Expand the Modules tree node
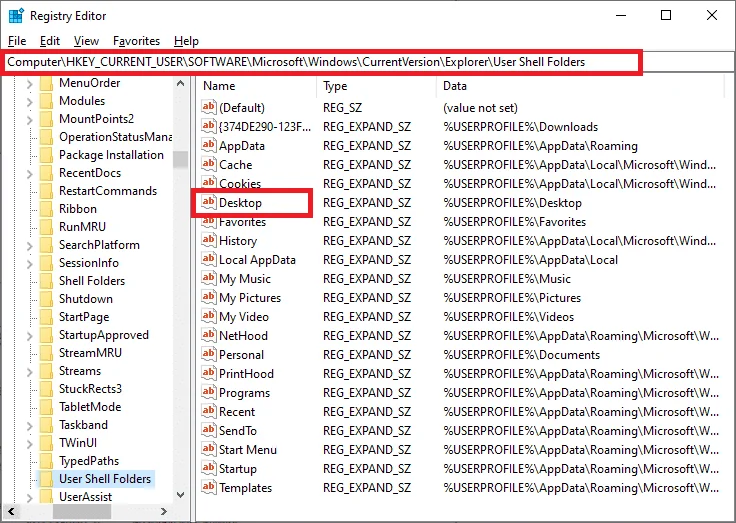The width and height of the screenshot is (736, 523). coord(30,101)
